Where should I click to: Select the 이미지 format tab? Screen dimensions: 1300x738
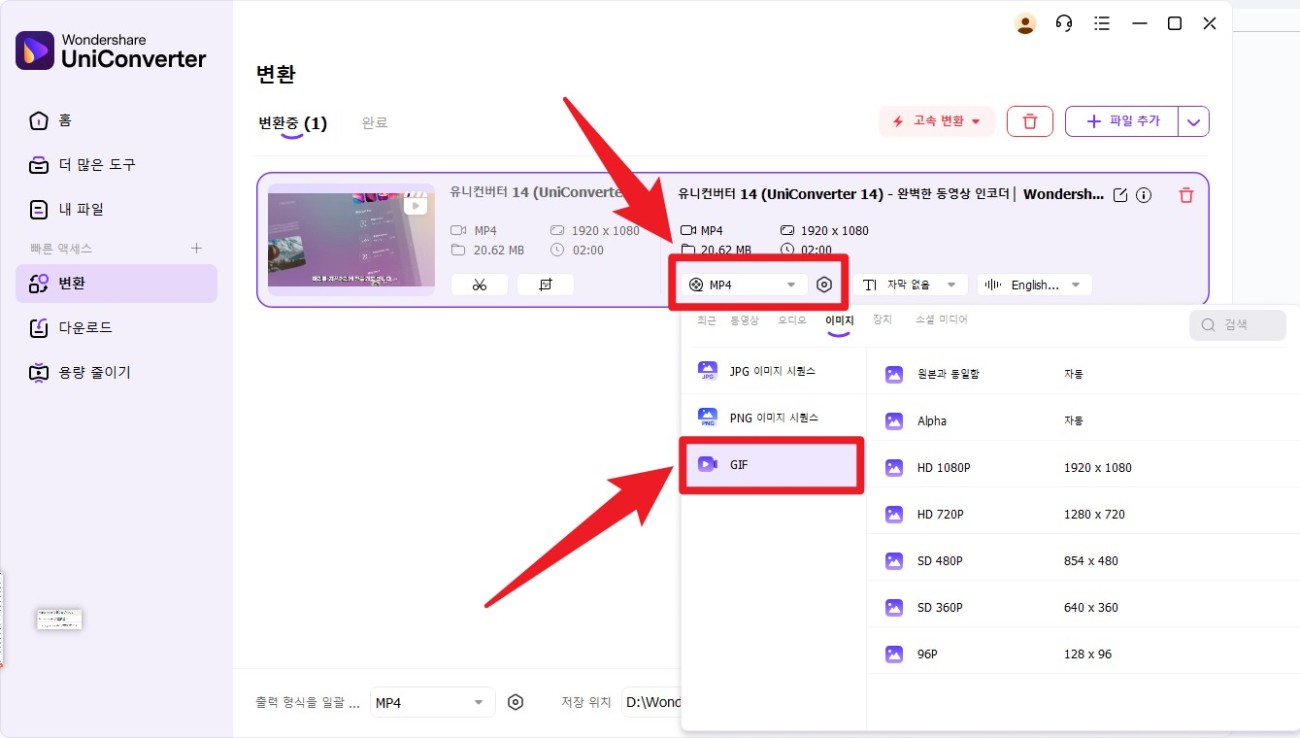pos(839,320)
